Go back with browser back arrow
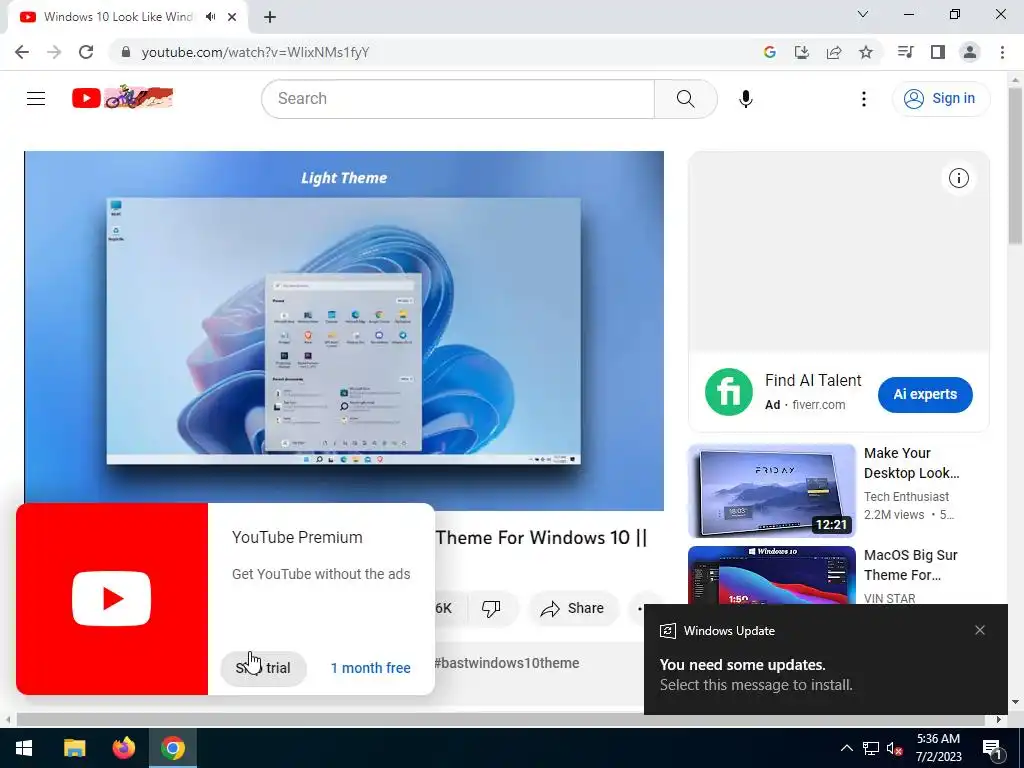This screenshot has width=1024, height=768. pyautogui.click(x=22, y=52)
